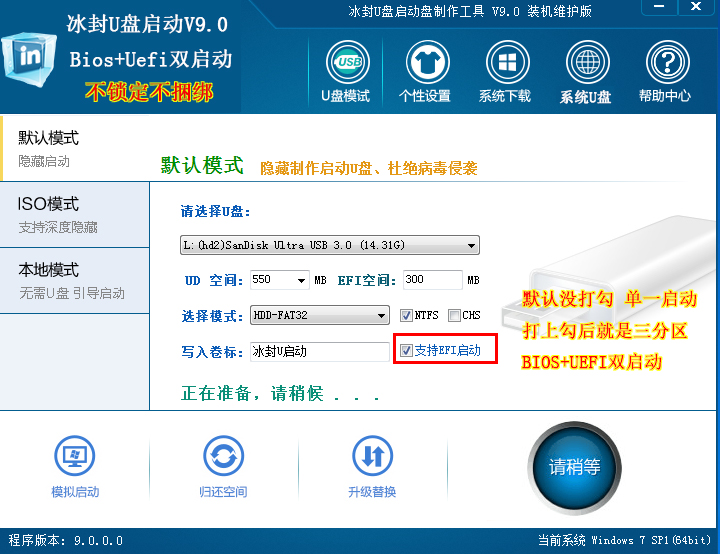This screenshot has width=720, height=554.
Task: Open 系统U盘 via the globe icon
Action: pos(588,62)
